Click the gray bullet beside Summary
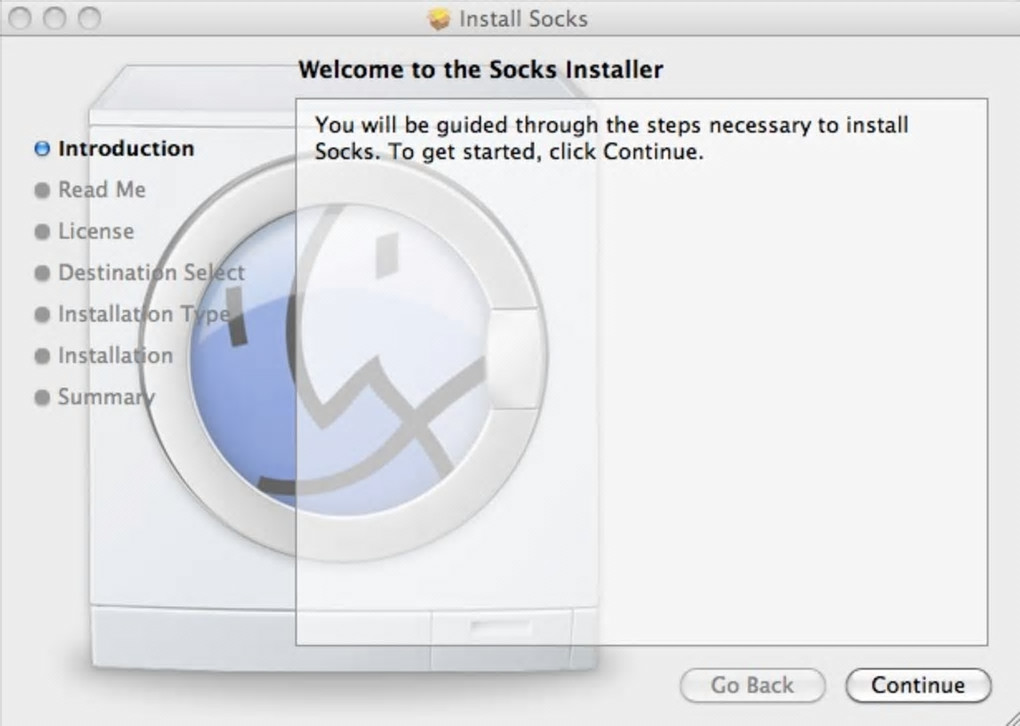 (42, 398)
